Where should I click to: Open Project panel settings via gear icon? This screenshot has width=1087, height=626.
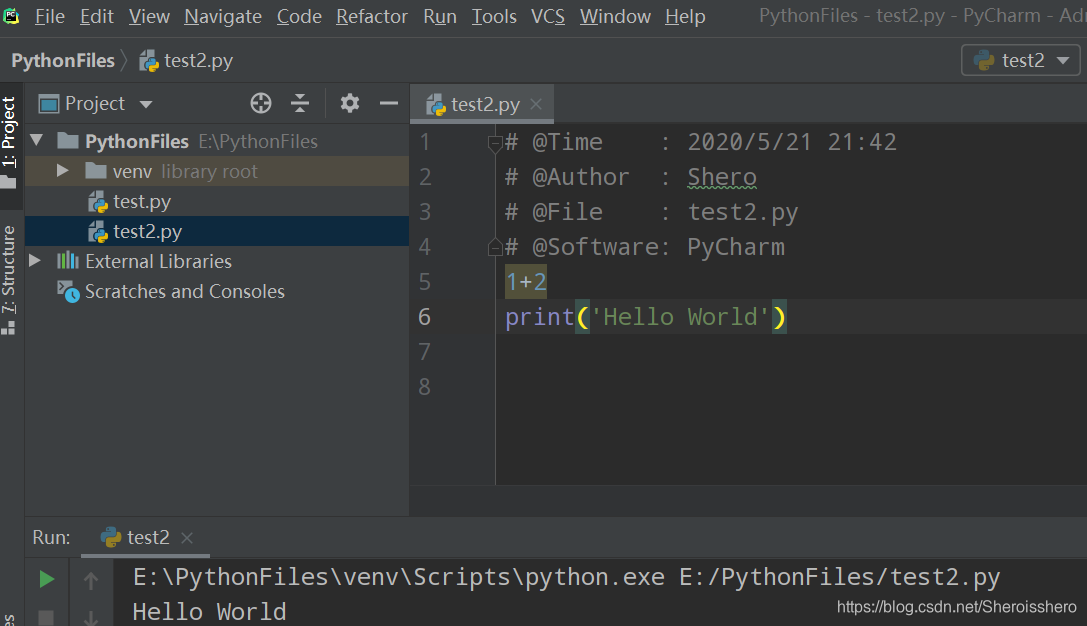click(348, 103)
